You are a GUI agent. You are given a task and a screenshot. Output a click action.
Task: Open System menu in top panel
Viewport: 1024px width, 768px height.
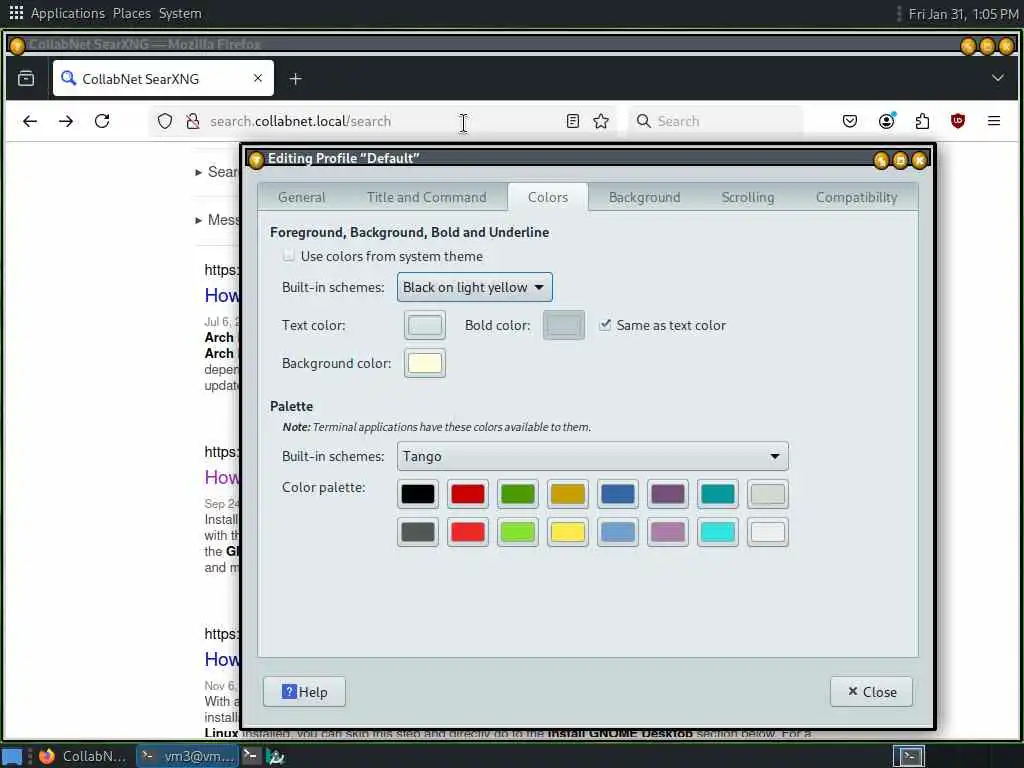coord(180,13)
